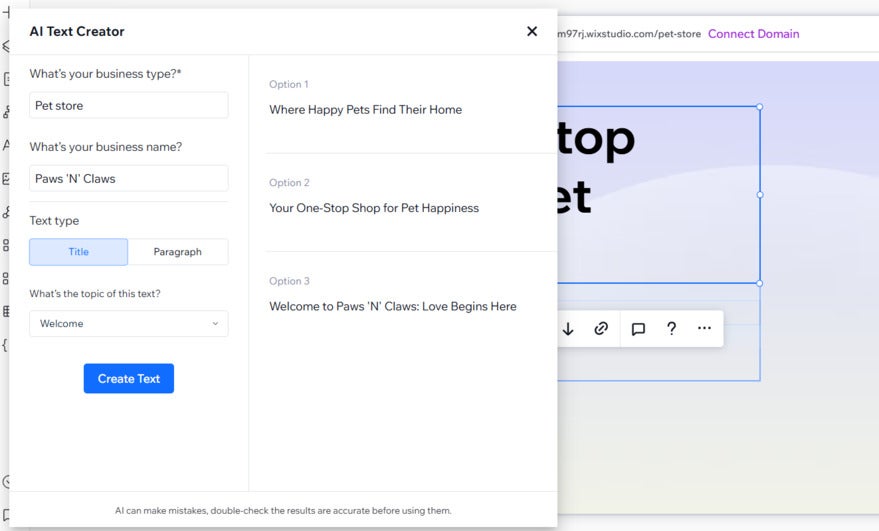Screen dimensions: 879x531
Task: Click the wixstudio.com/pet-store site URL
Action: click(x=629, y=34)
